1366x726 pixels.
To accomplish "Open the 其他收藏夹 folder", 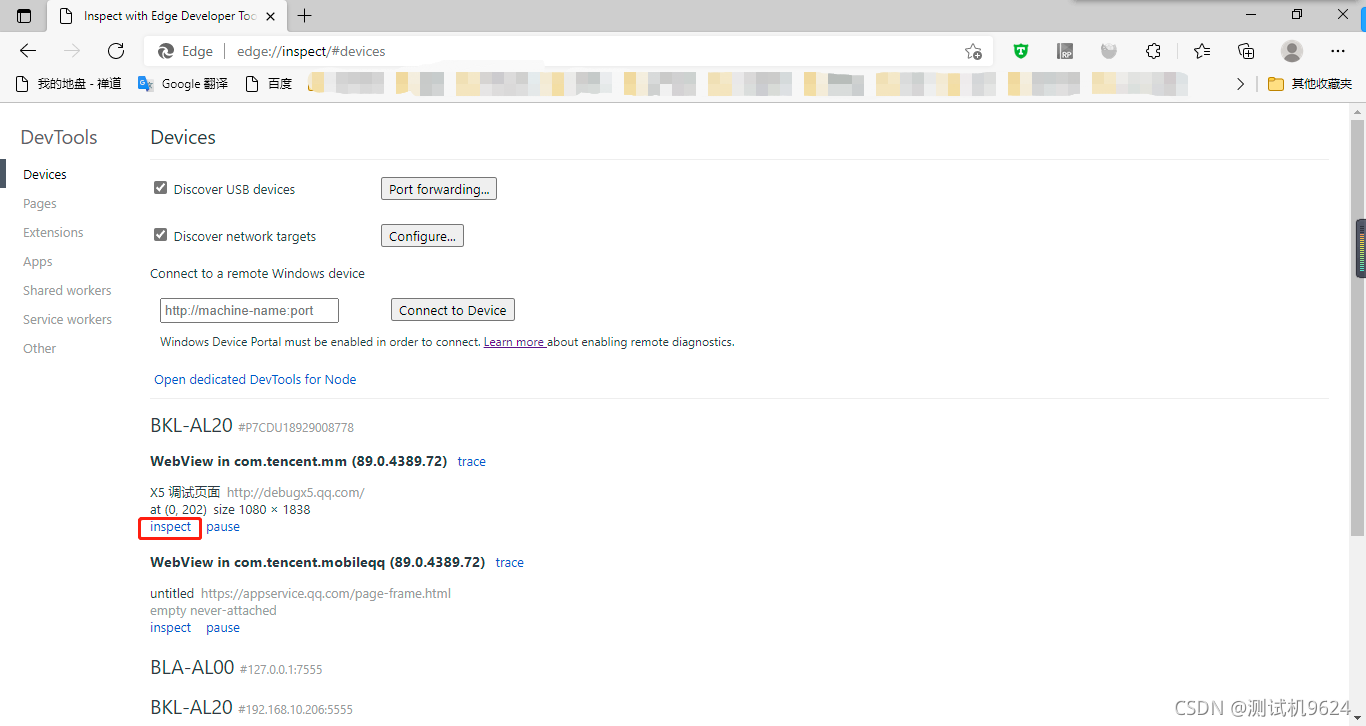I will pyautogui.click(x=1310, y=84).
